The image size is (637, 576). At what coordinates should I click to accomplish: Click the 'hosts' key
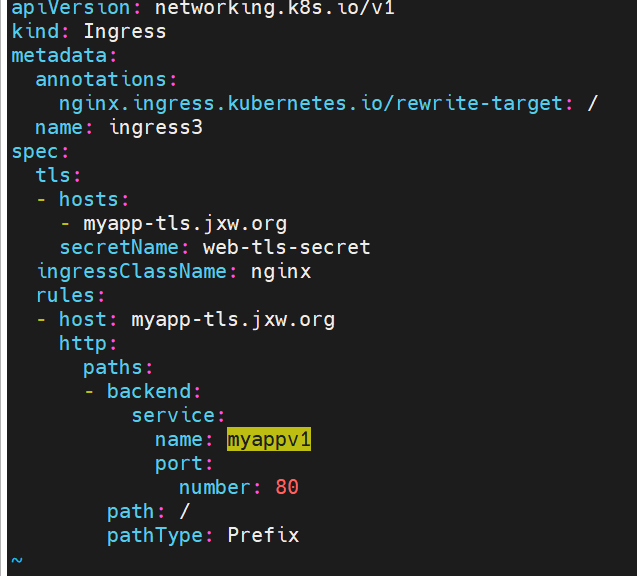pyautogui.click(x=89, y=199)
